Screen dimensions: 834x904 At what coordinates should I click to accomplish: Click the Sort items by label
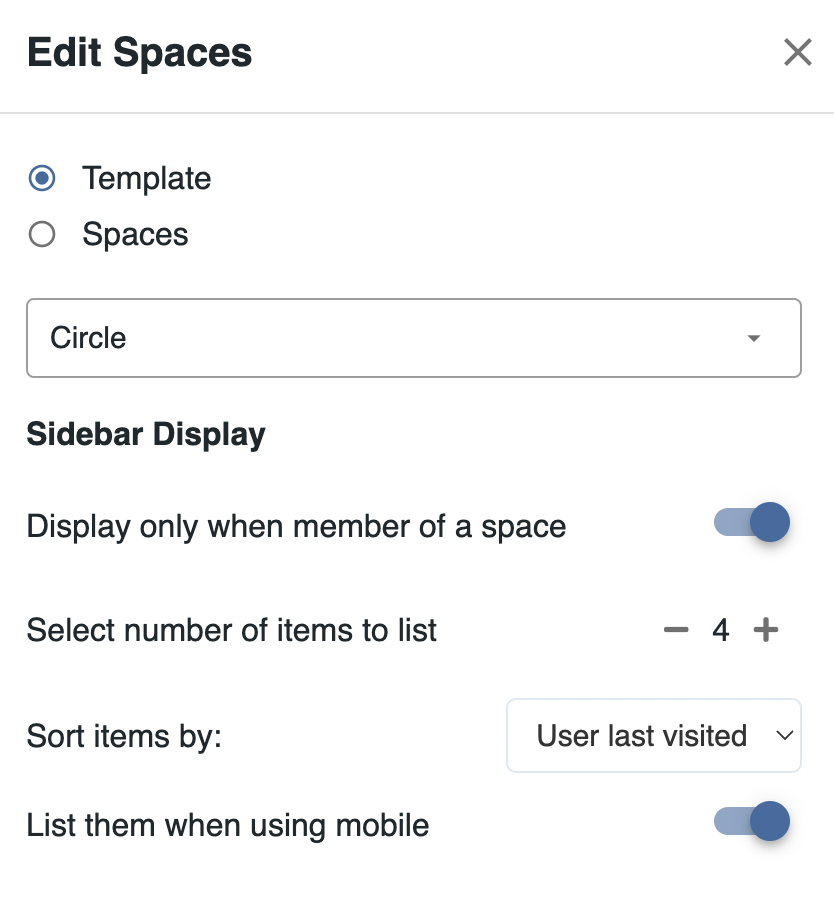click(x=124, y=737)
